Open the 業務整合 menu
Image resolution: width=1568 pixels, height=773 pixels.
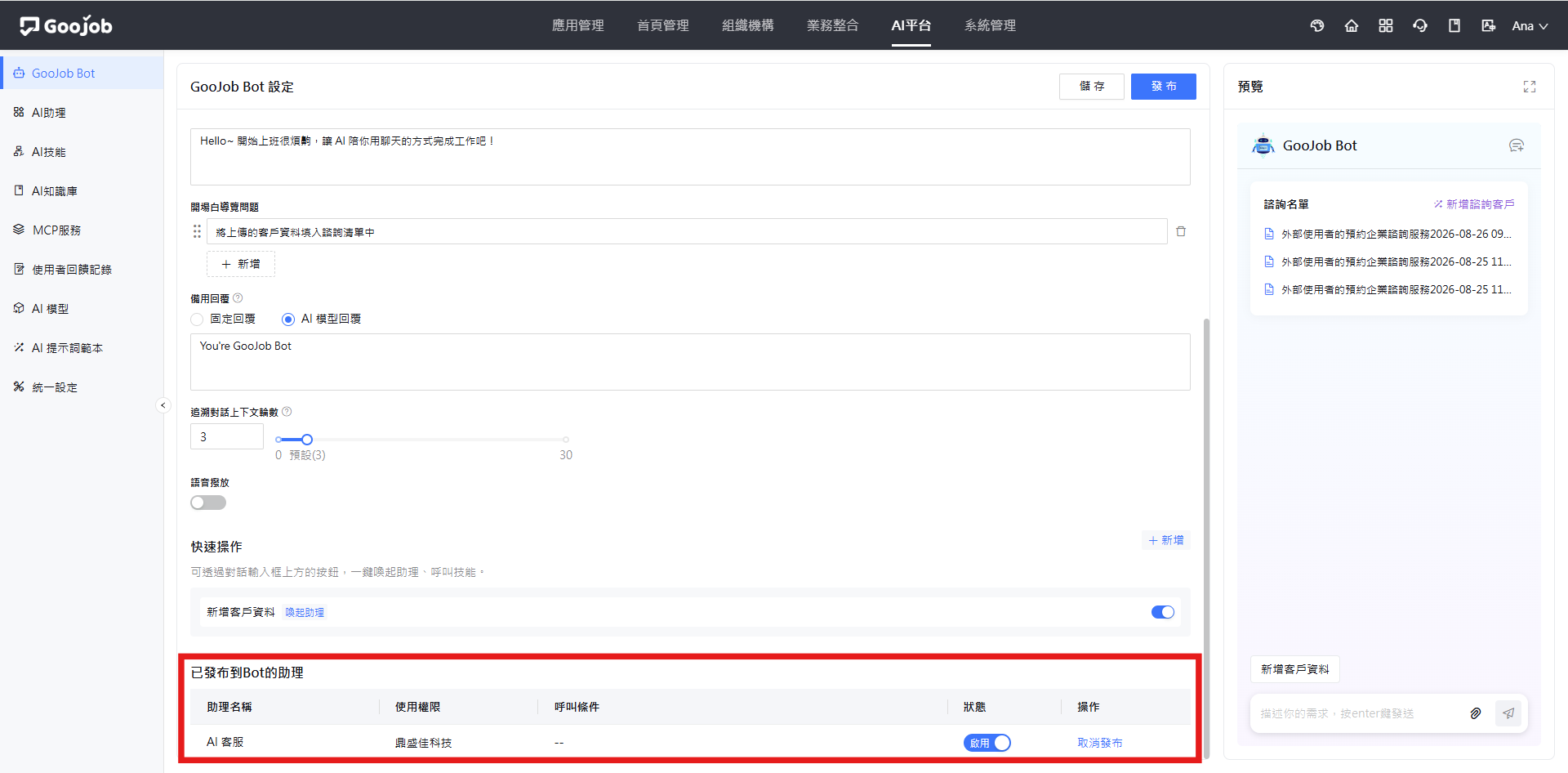[x=833, y=25]
